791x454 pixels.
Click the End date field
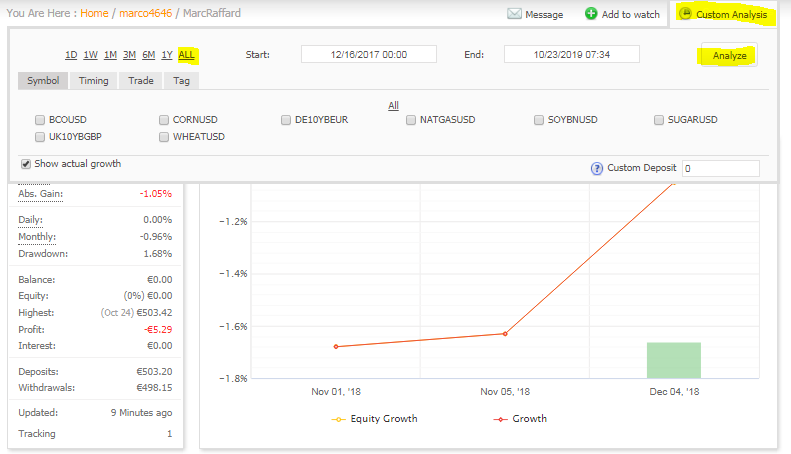(x=571, y=55)
